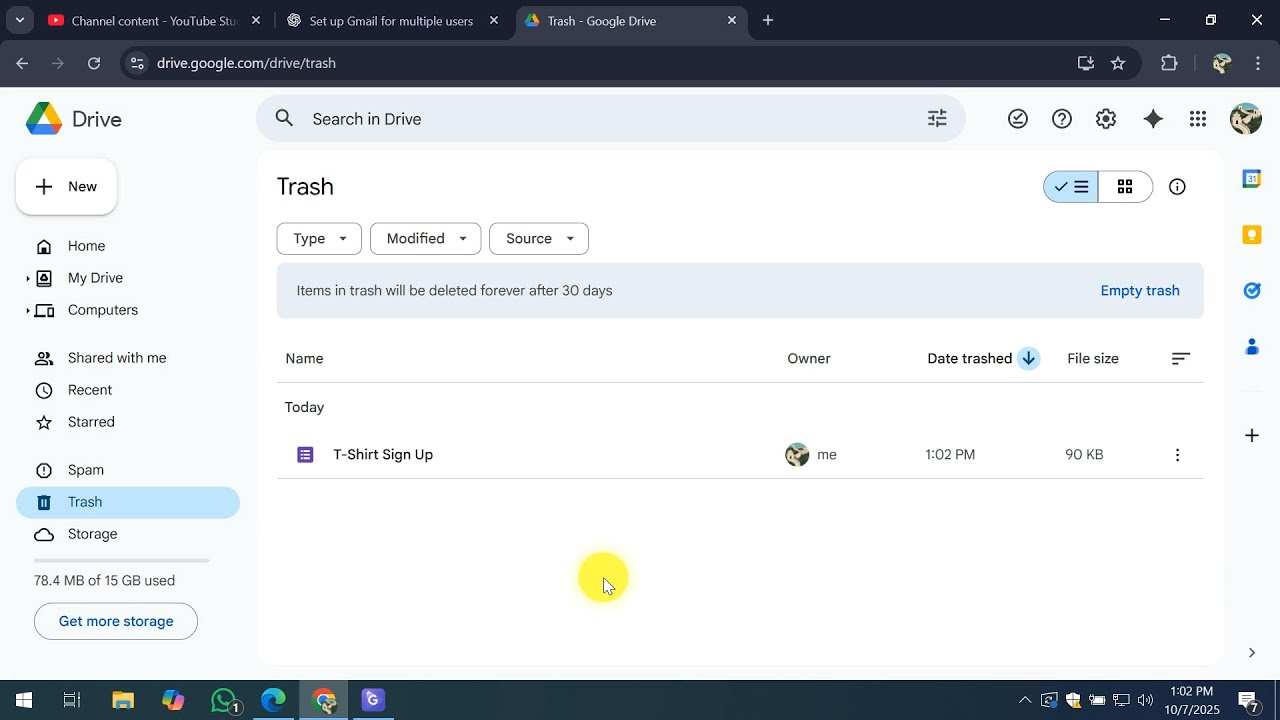The image size is (1280, 720).
Task: Click the Date trashed column header
Action: point(970,359)
